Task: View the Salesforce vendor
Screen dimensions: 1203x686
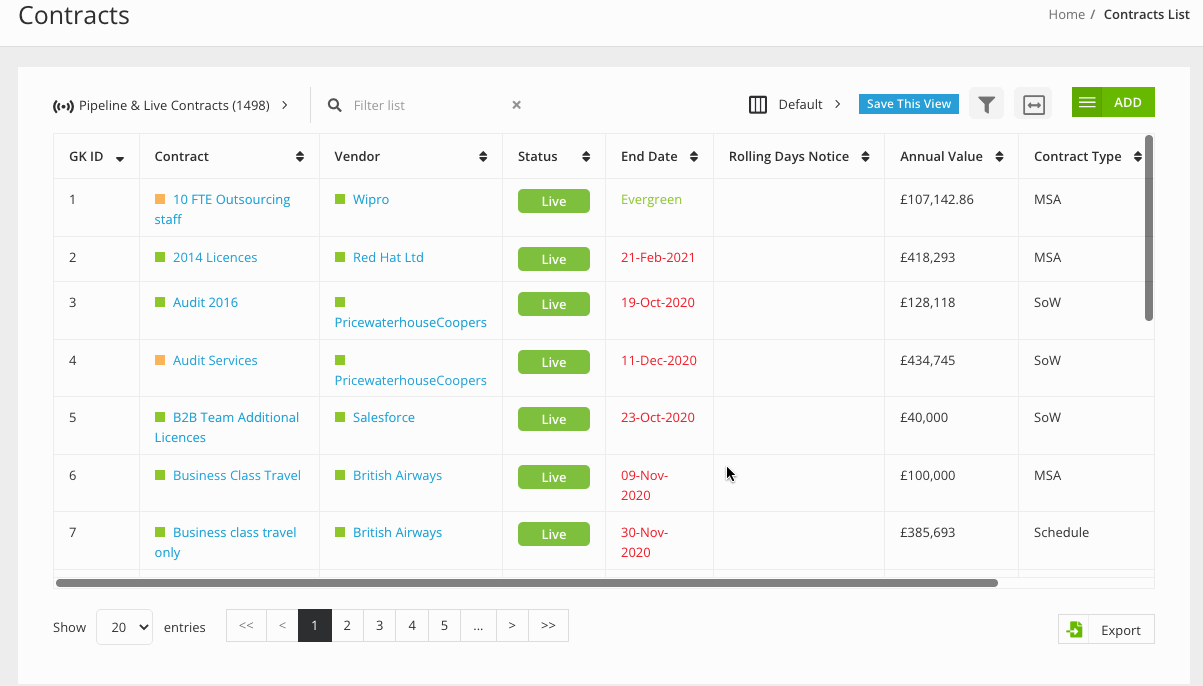Action: [384, 417]
